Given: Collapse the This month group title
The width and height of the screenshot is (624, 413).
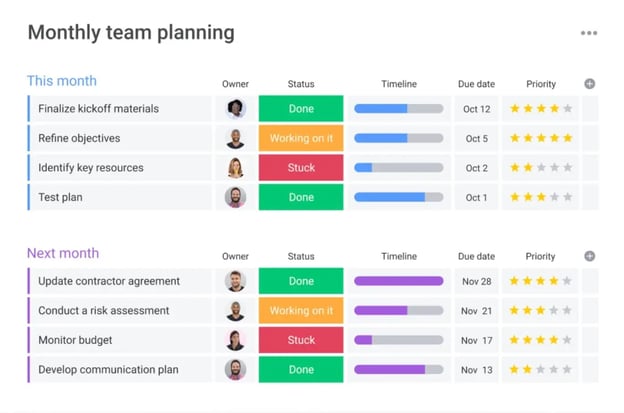Looking at the screenshot, I should (x=62, y=81).
